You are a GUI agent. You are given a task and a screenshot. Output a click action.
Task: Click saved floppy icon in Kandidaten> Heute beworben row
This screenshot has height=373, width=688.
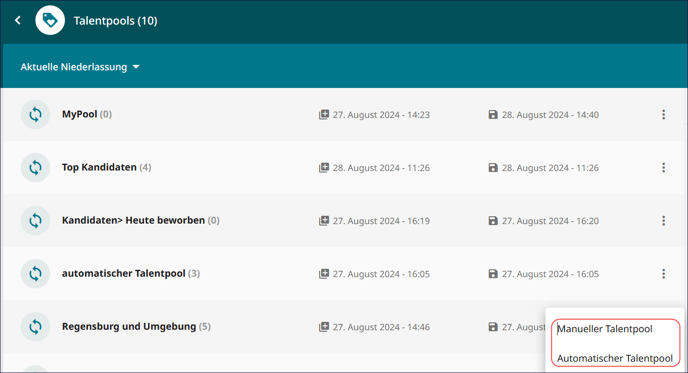(493, 221)
